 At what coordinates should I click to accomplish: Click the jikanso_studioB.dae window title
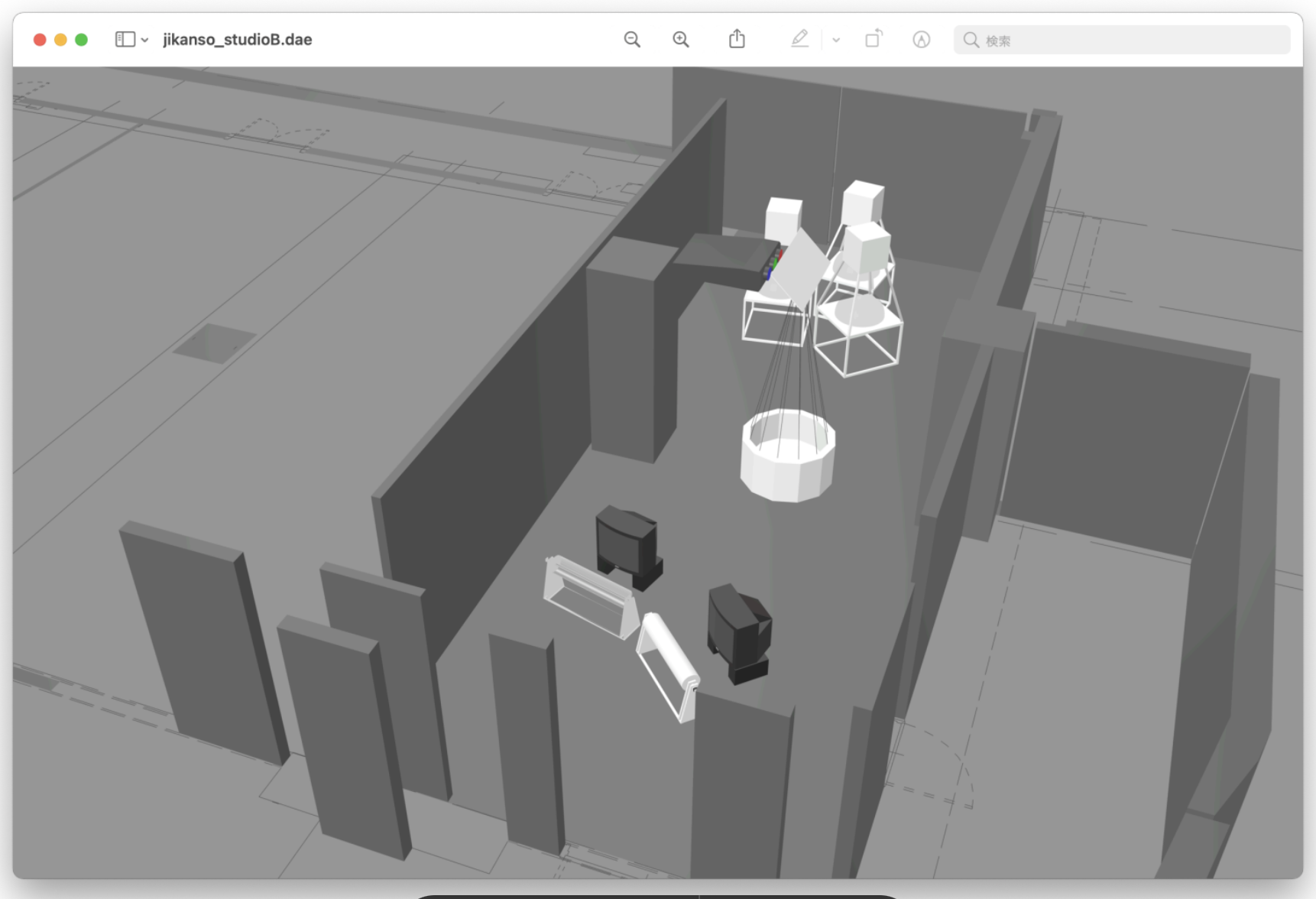237,40
